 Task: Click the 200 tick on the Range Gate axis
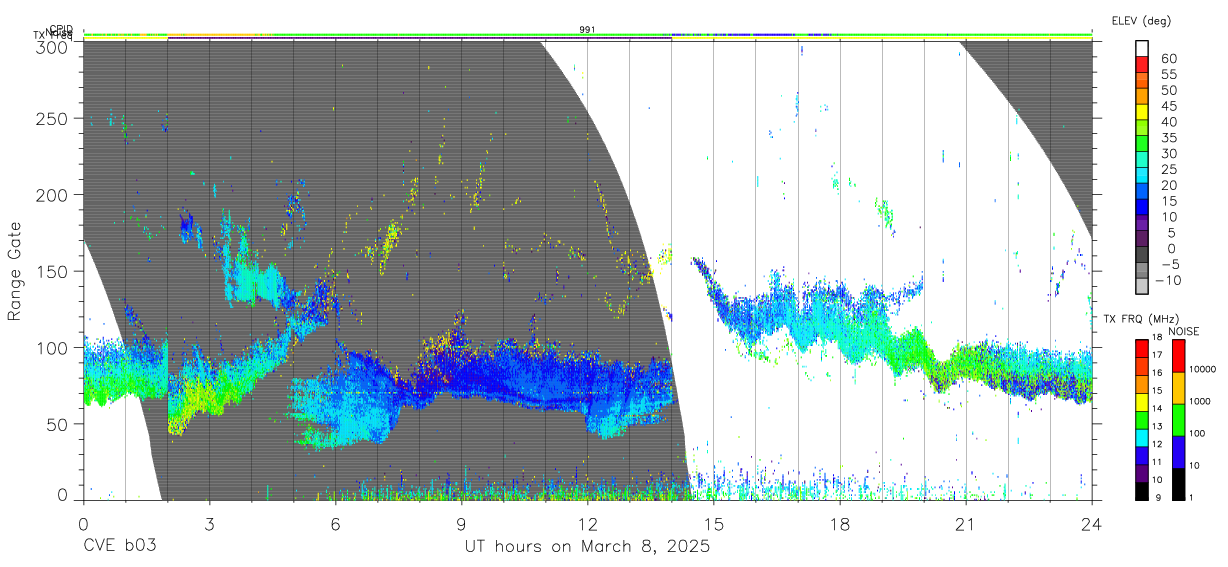pos(52,194)
